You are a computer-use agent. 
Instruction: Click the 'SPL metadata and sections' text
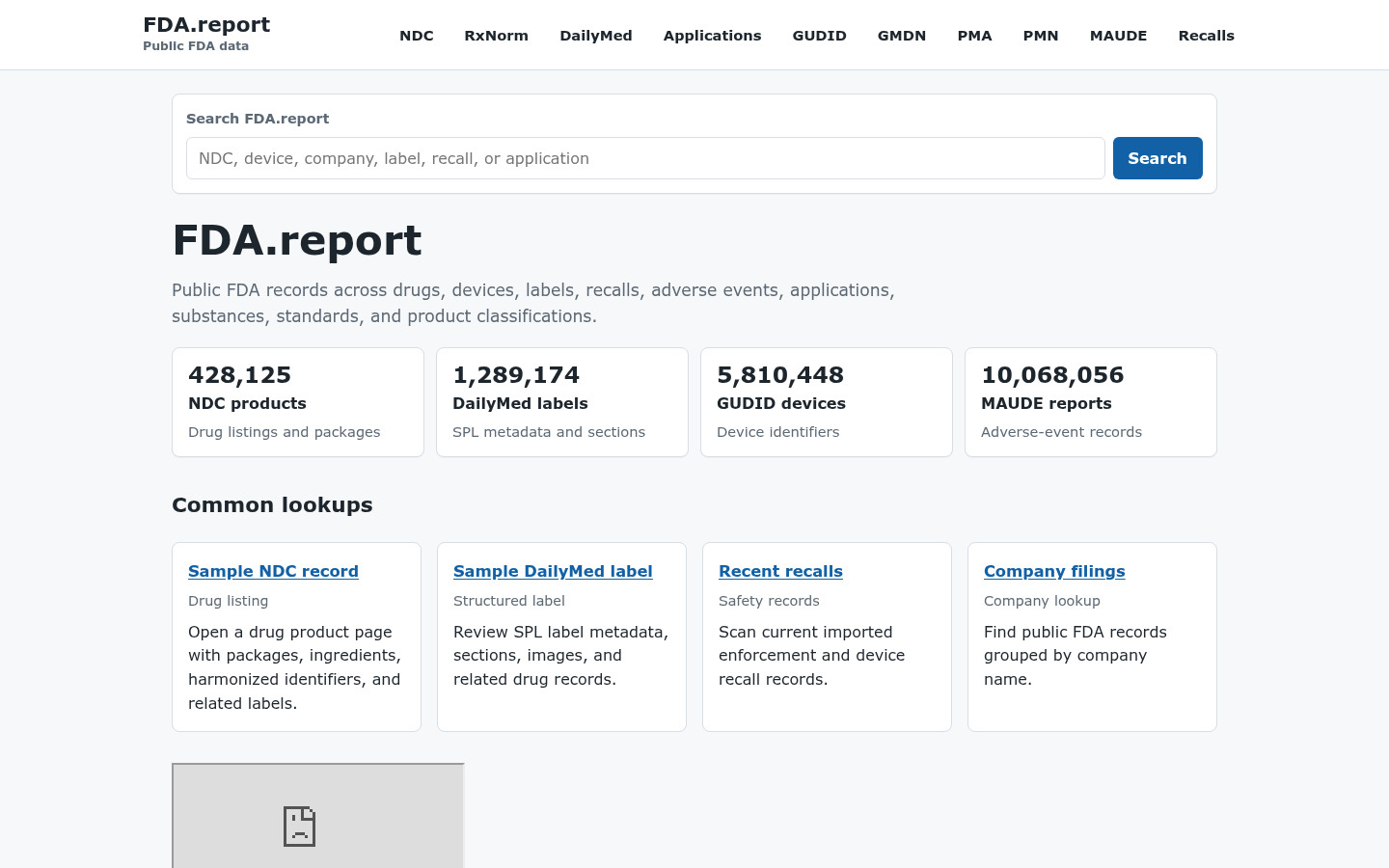pos(549,432)
